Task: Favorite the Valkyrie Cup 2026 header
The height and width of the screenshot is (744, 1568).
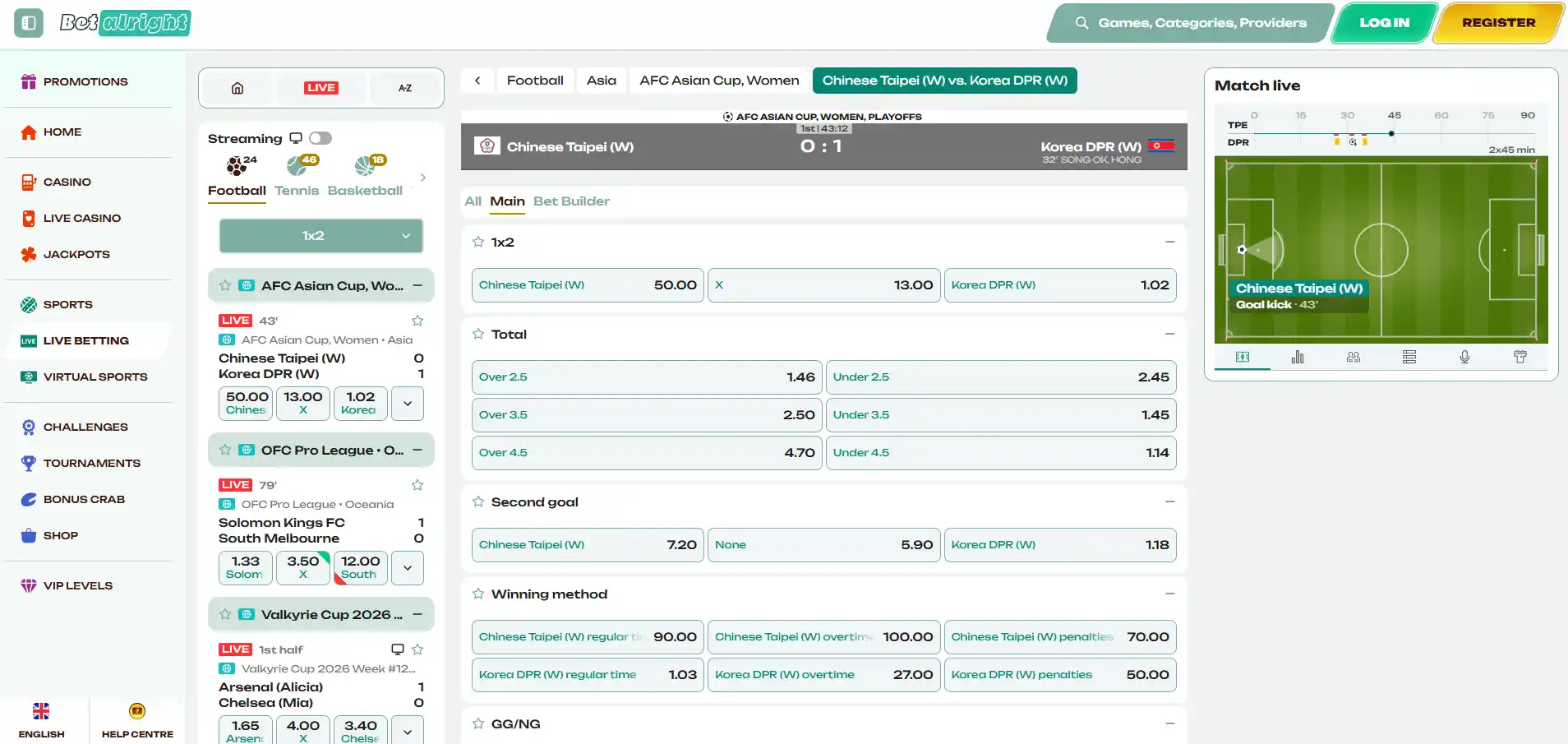Action: point(225,614)
